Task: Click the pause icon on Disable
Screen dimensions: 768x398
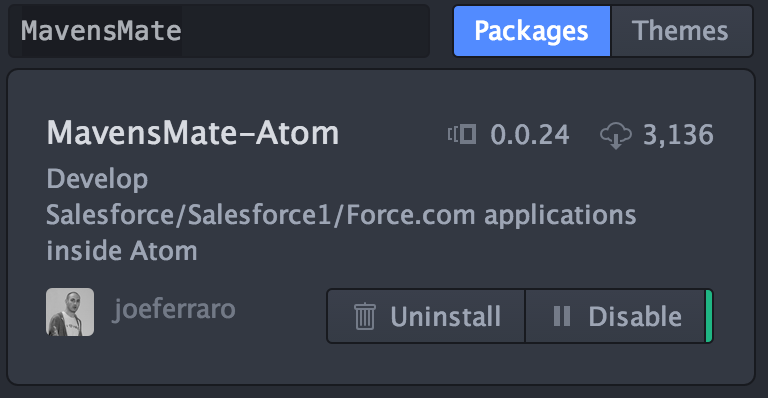Action: 562,316
